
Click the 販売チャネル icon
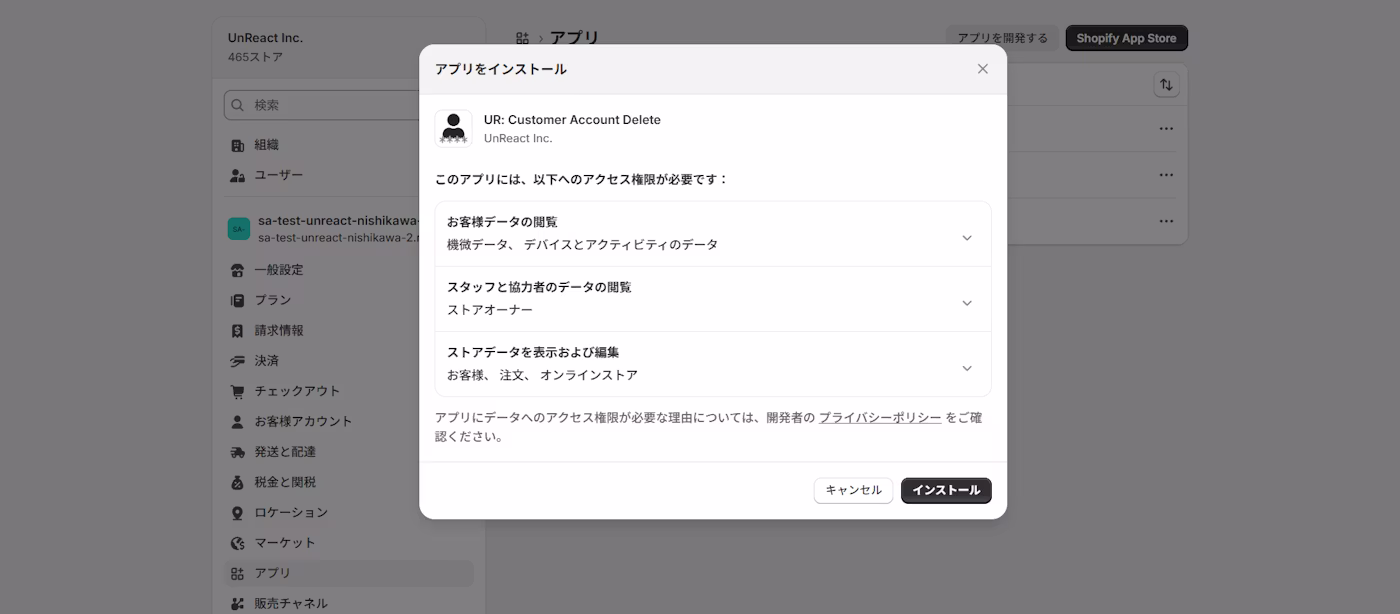tap(237, 603)
